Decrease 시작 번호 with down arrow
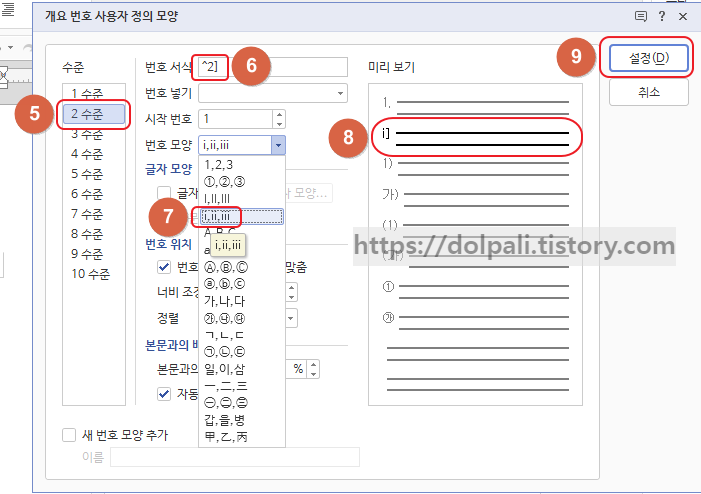The width and height of the screenshot is (701, 494). (x=279, y=124)
